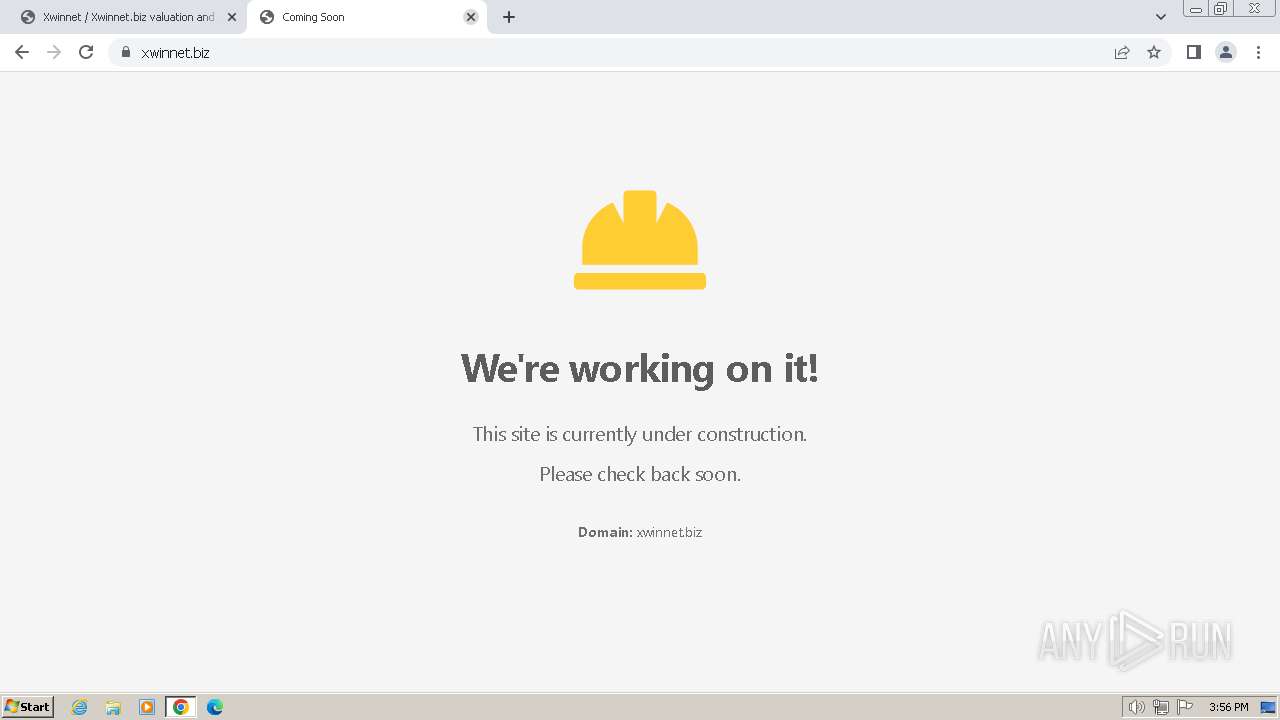Click the "Domain: xwinnet.biz" line

pos(640,532)
